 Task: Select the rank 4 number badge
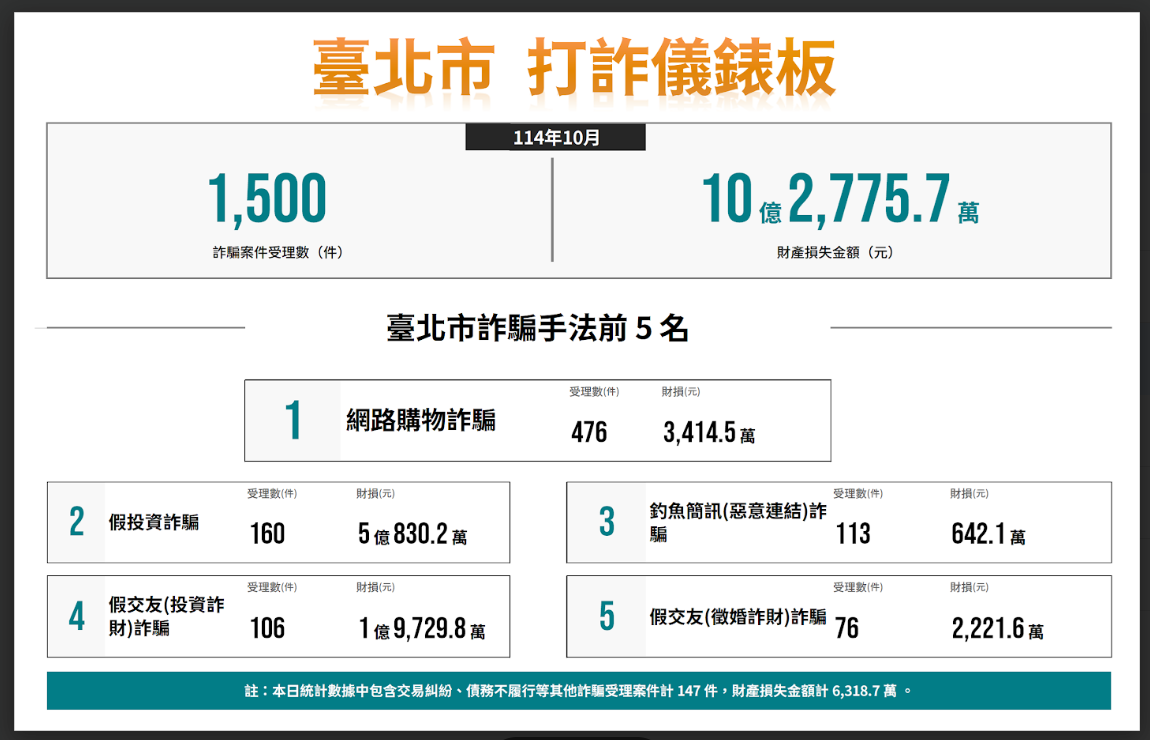(x=77, y=617)
